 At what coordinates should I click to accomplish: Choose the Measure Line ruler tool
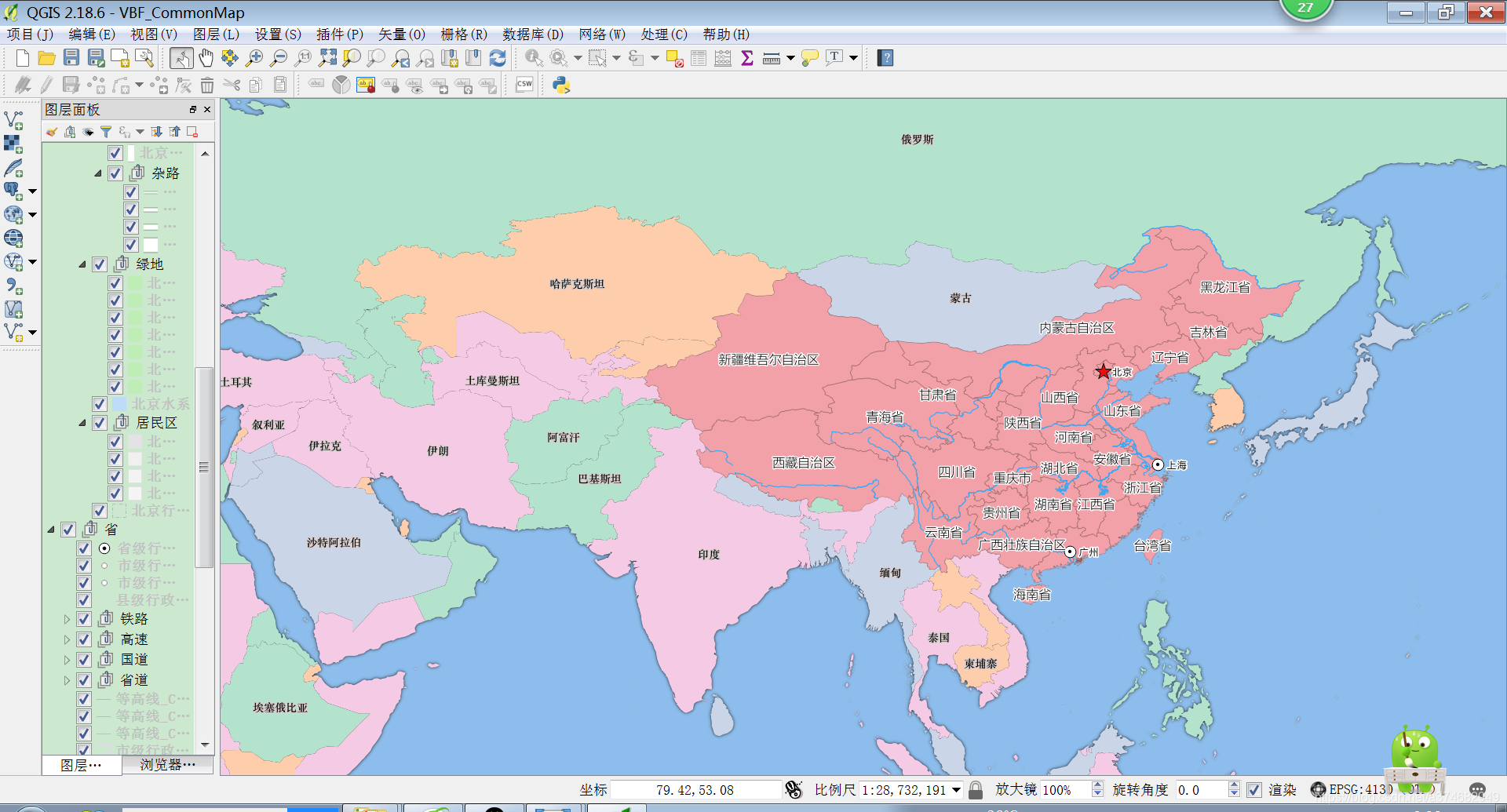(x=772, y=58)
